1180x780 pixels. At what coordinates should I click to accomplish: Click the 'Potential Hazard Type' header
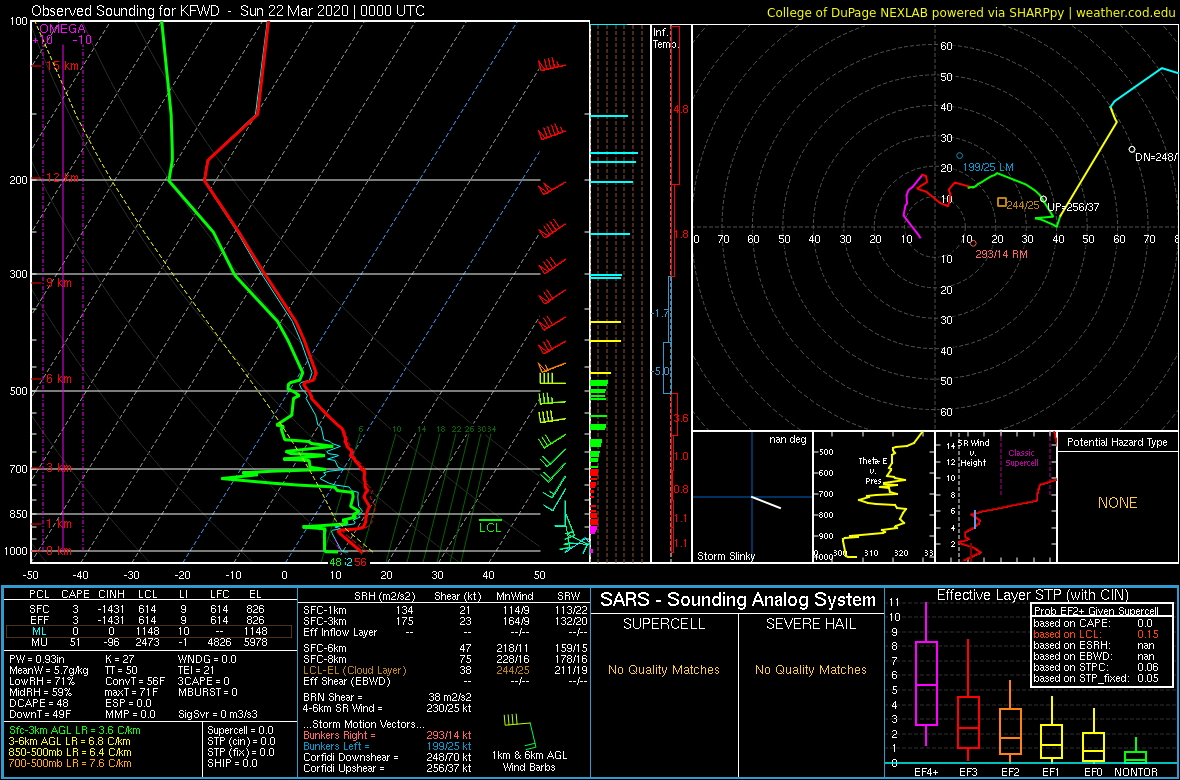tap(1117, 442)
